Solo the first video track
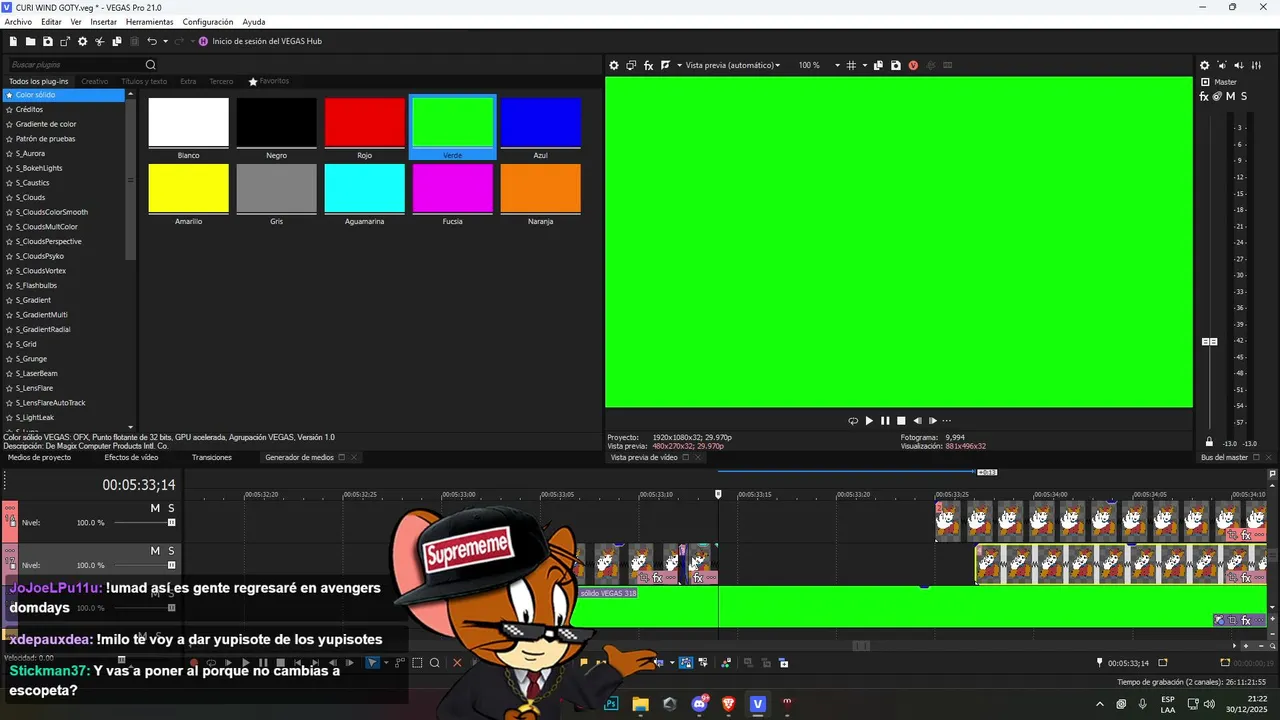Screen dimensions: 1280x720 click(171, 508)
